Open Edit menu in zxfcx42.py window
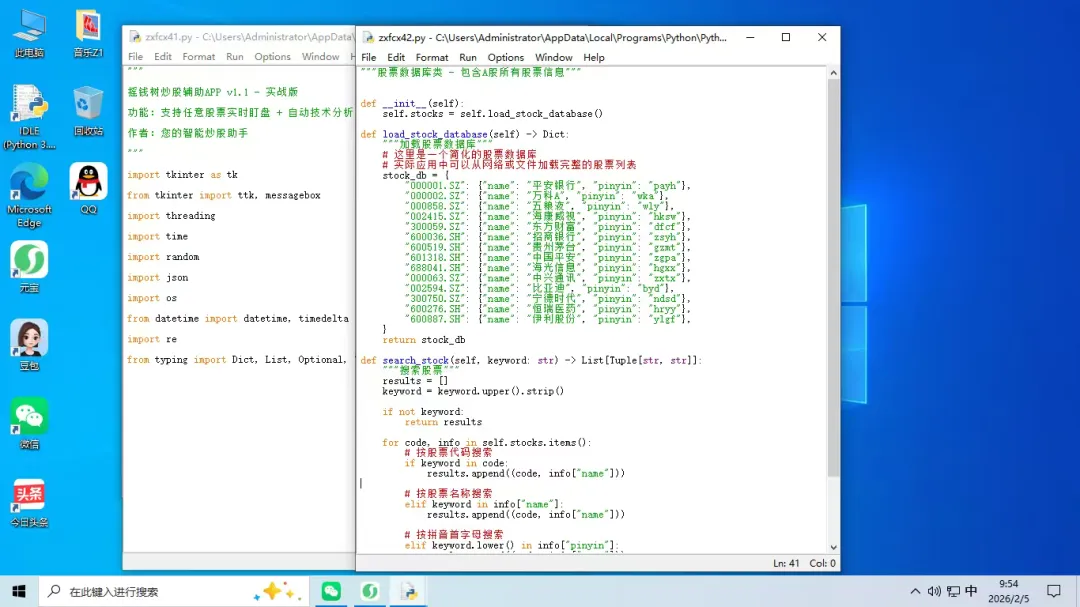This screenshot has width=1080, height=607. click(395, 57)
